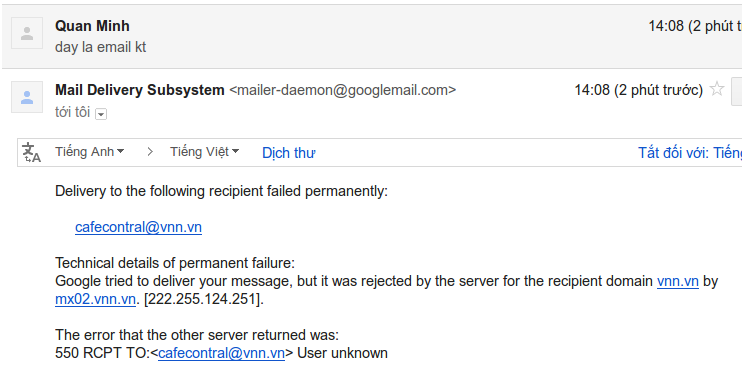Open the Tiếng Việt target language dropdown
Screen dimensions: 742x366
[204, 152]
